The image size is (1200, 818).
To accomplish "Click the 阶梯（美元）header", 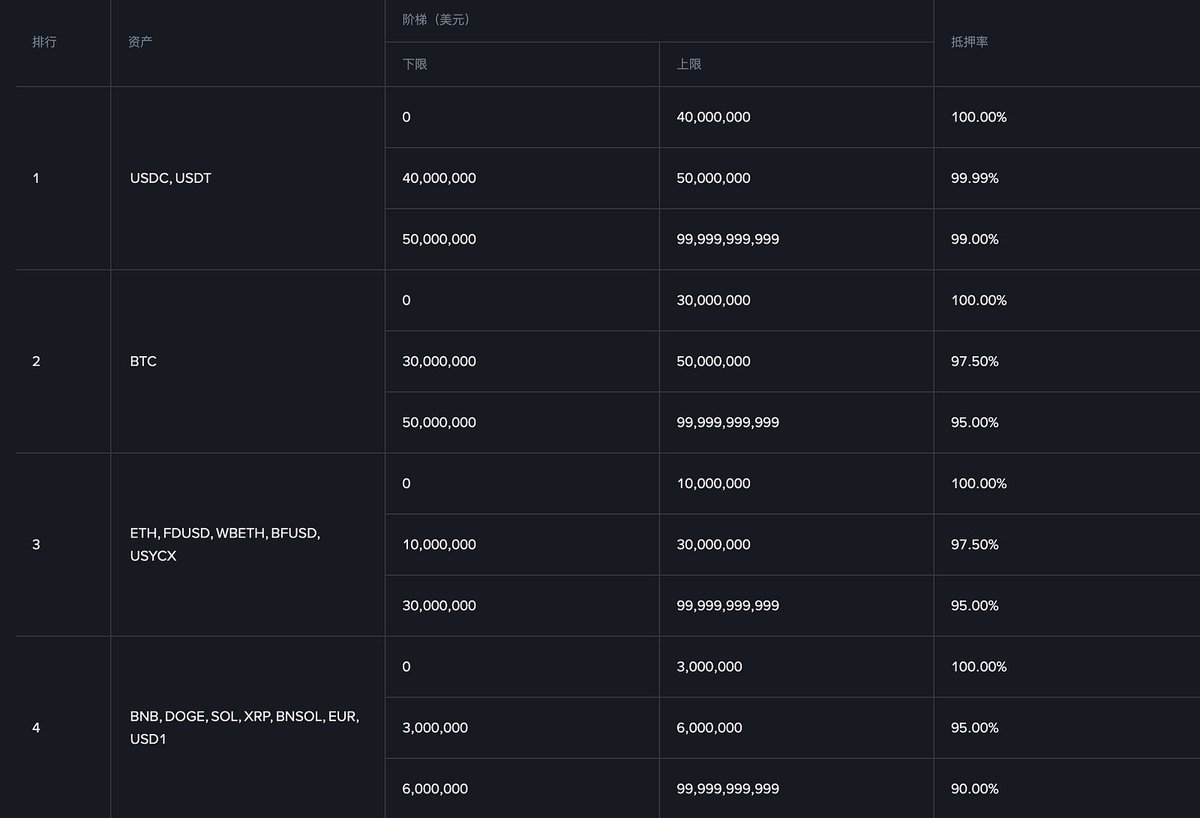I will click(x=436, y=20).
